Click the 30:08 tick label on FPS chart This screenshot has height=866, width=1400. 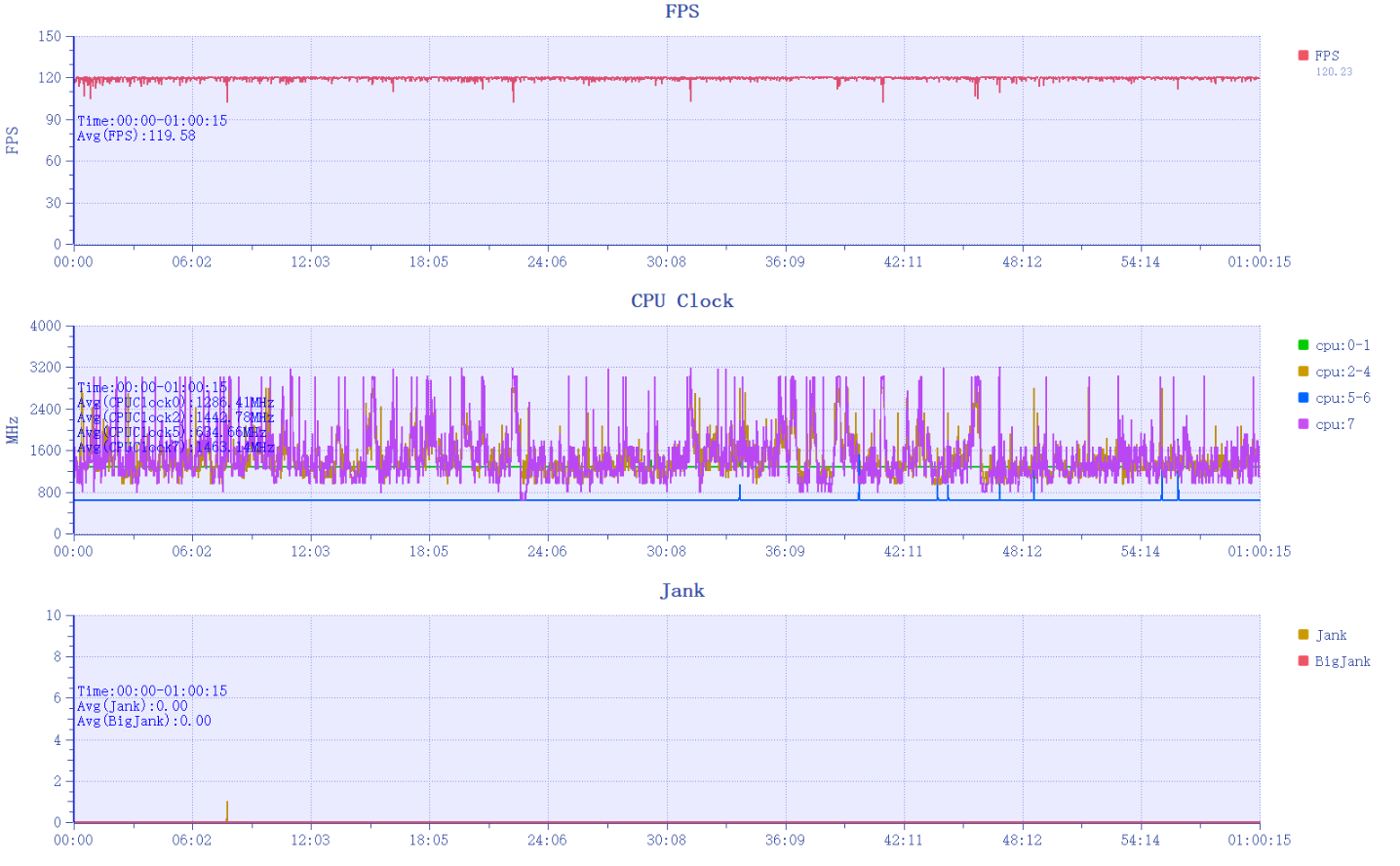click(x=666, y=262)
